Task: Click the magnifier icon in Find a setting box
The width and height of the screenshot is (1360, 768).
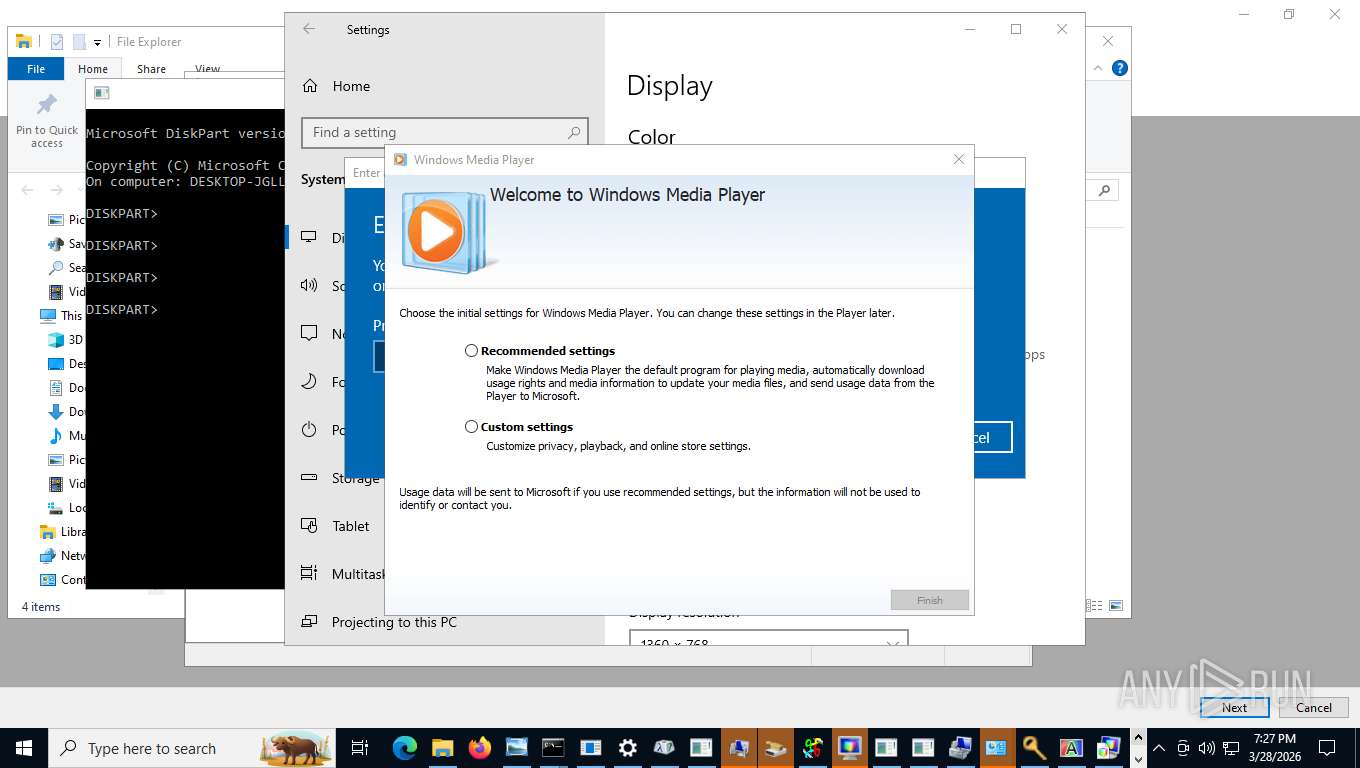Action: [x=574, y=132]
